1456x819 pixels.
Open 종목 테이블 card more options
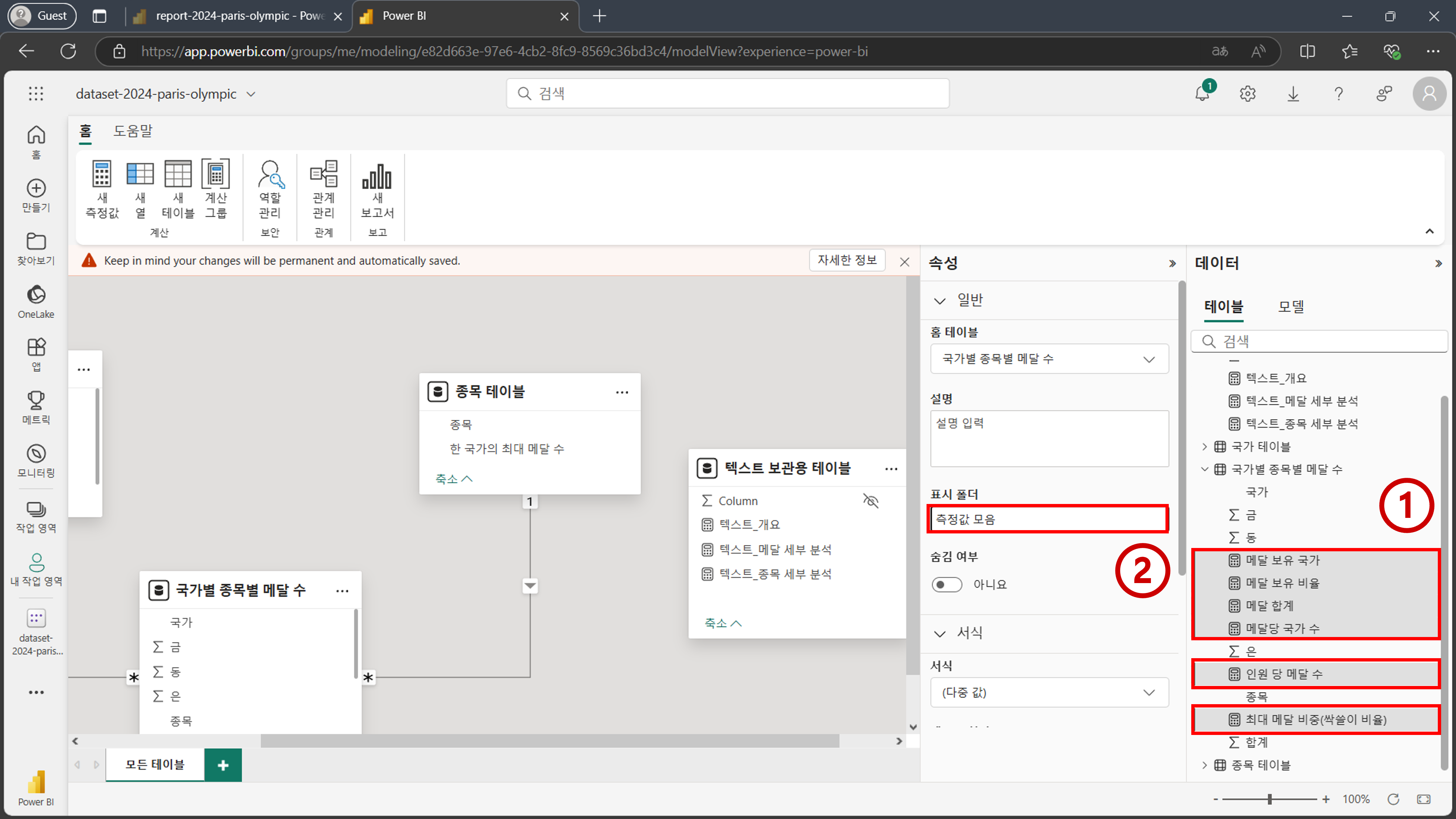(x=622, y=392)
